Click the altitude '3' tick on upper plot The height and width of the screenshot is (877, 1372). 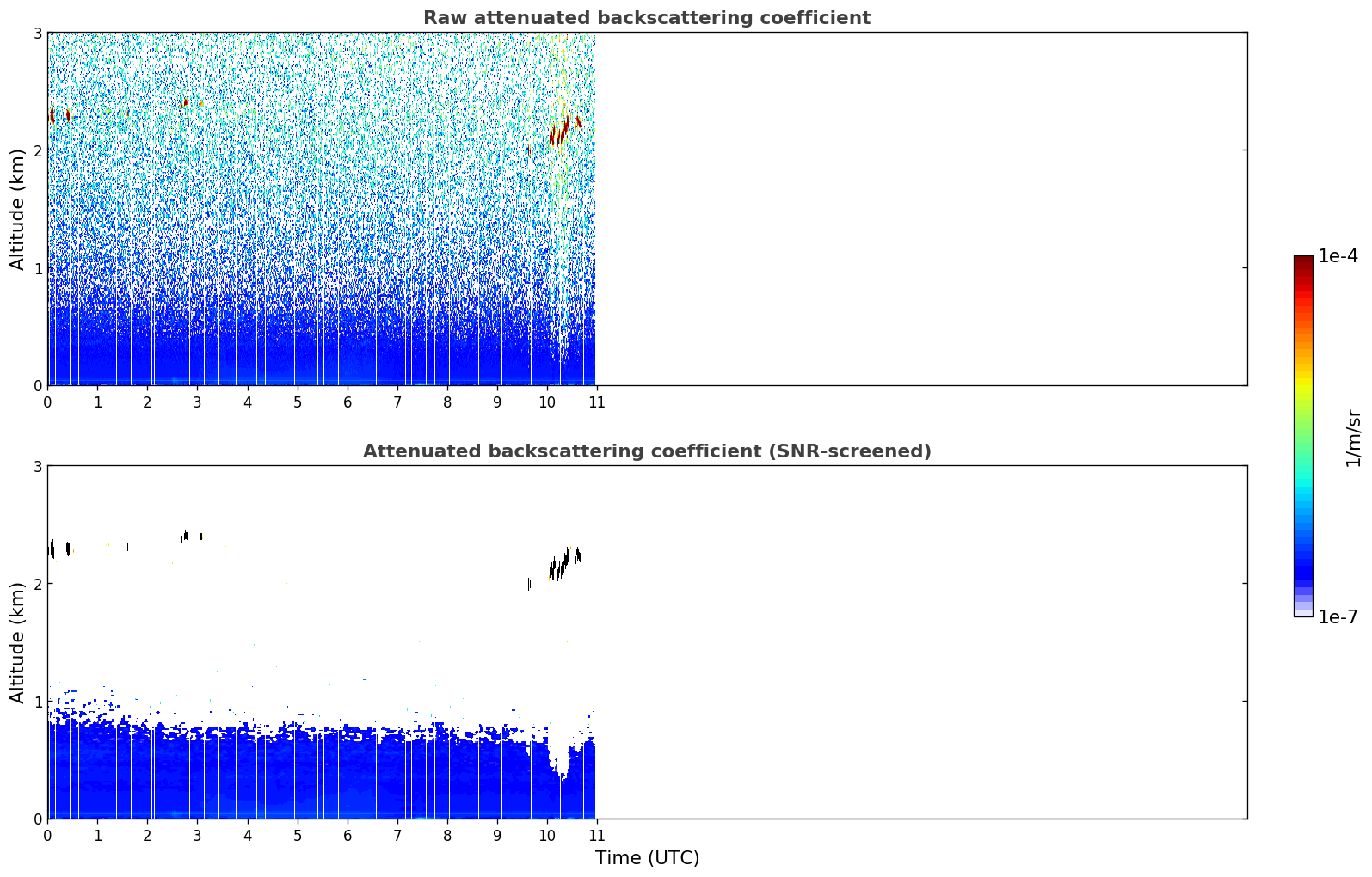[37, 33]
